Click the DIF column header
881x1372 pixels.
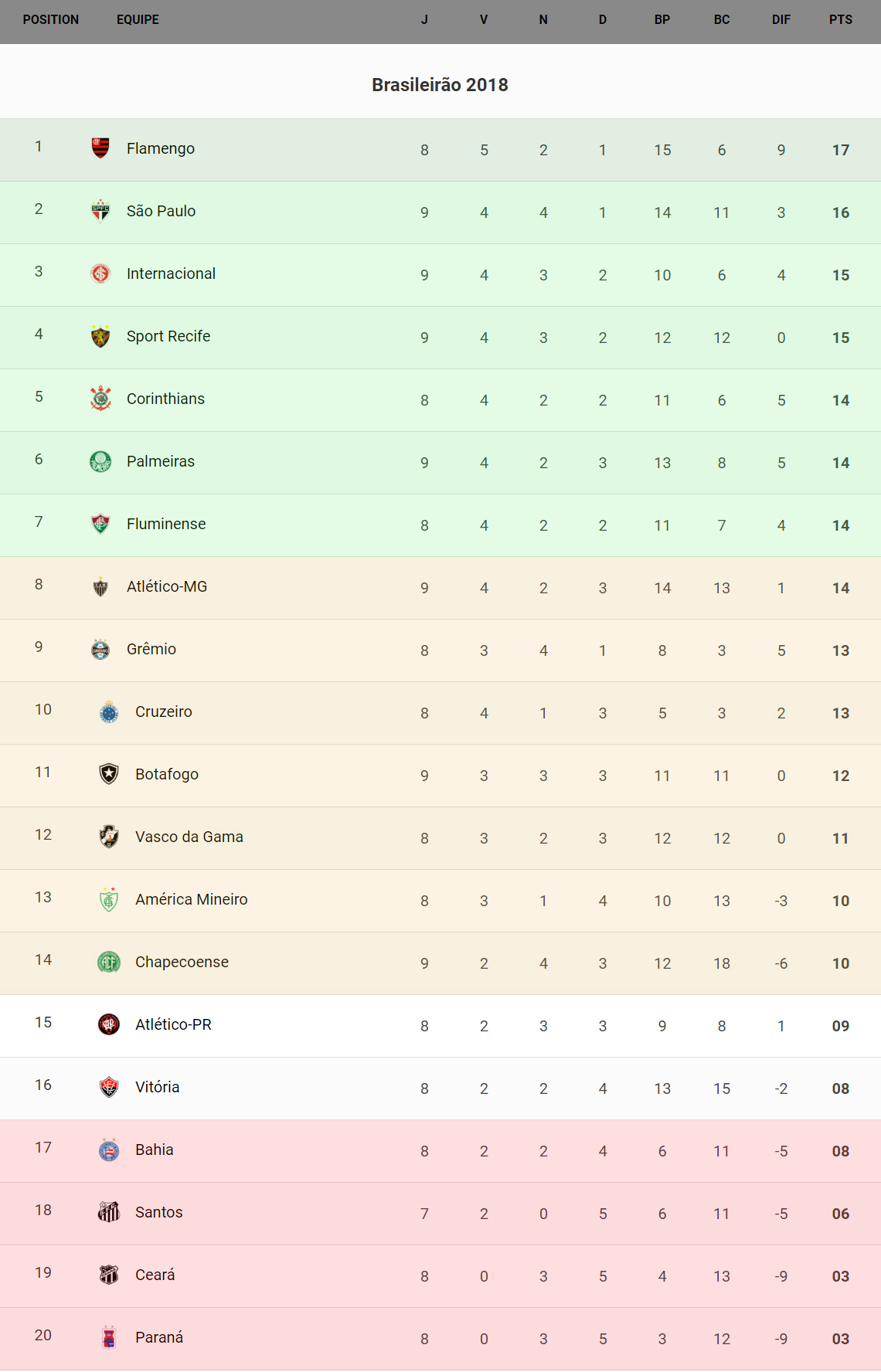[x=781, y=19]
